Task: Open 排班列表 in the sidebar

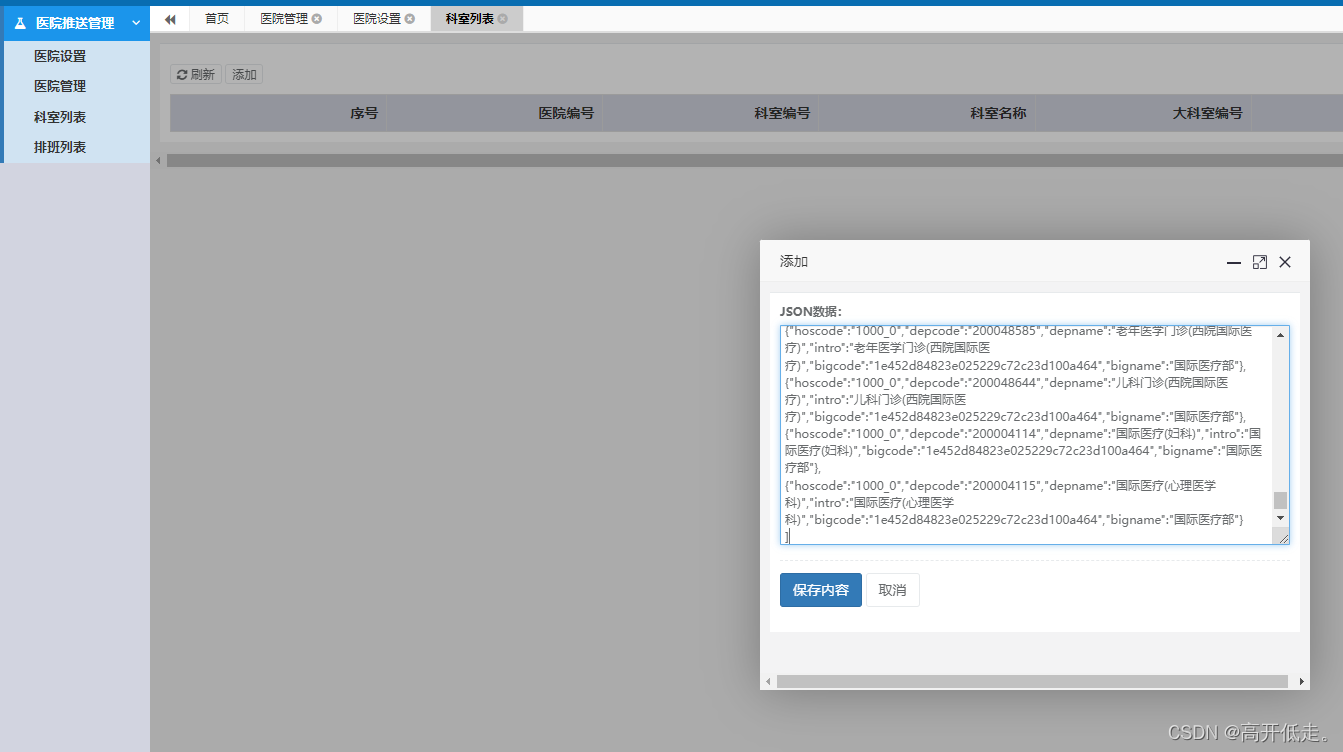Action: point(60,147)
